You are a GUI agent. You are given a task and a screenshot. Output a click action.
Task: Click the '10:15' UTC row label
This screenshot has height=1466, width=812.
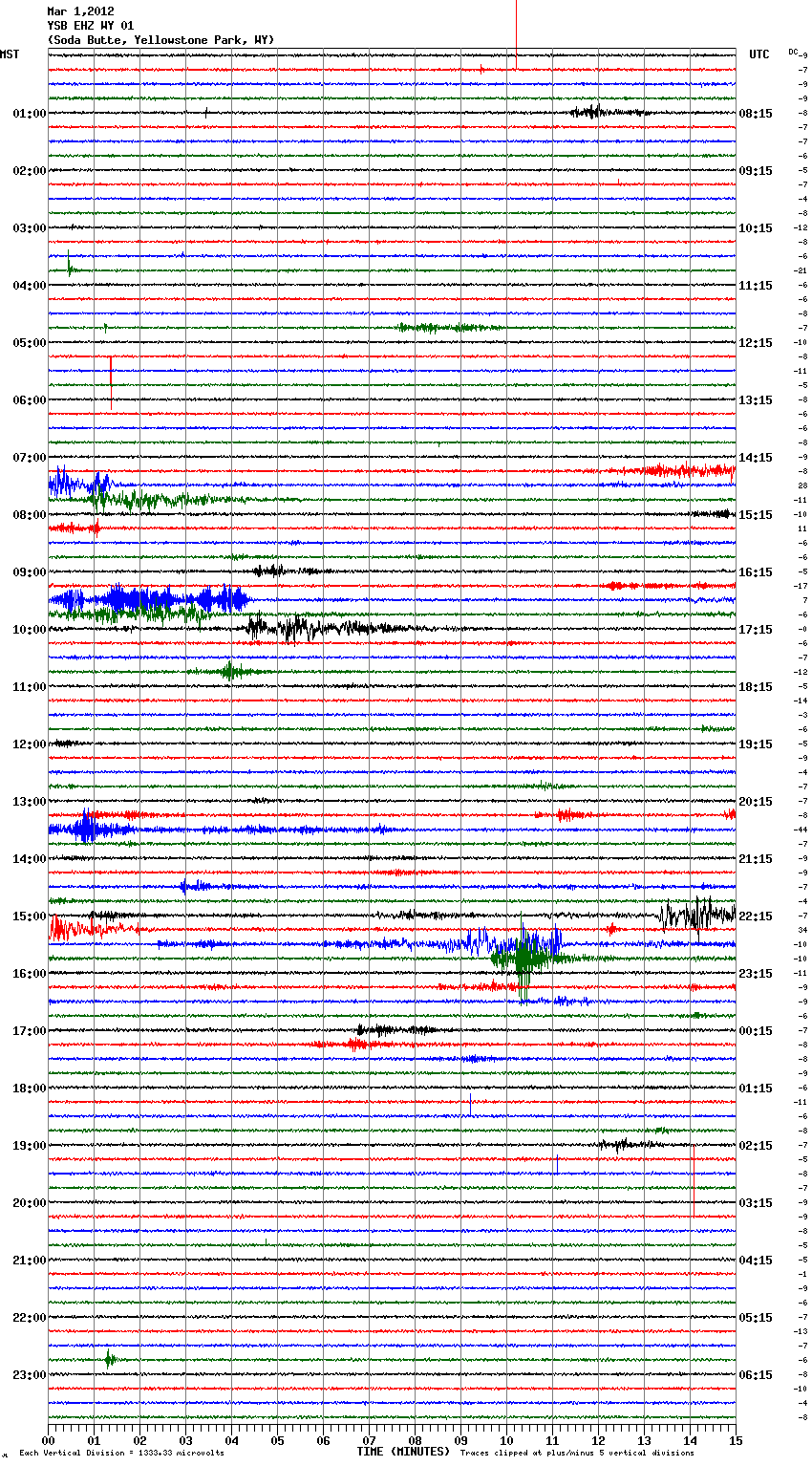point(756,228)
